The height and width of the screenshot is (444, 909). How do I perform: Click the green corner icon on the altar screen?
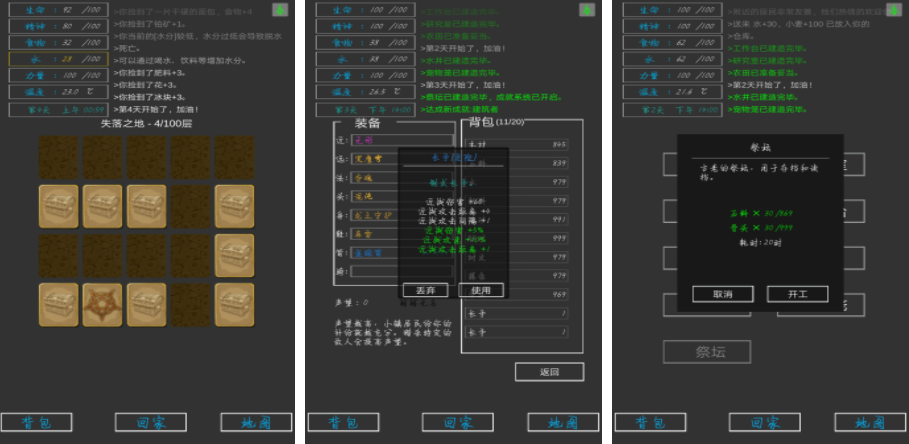894,9
